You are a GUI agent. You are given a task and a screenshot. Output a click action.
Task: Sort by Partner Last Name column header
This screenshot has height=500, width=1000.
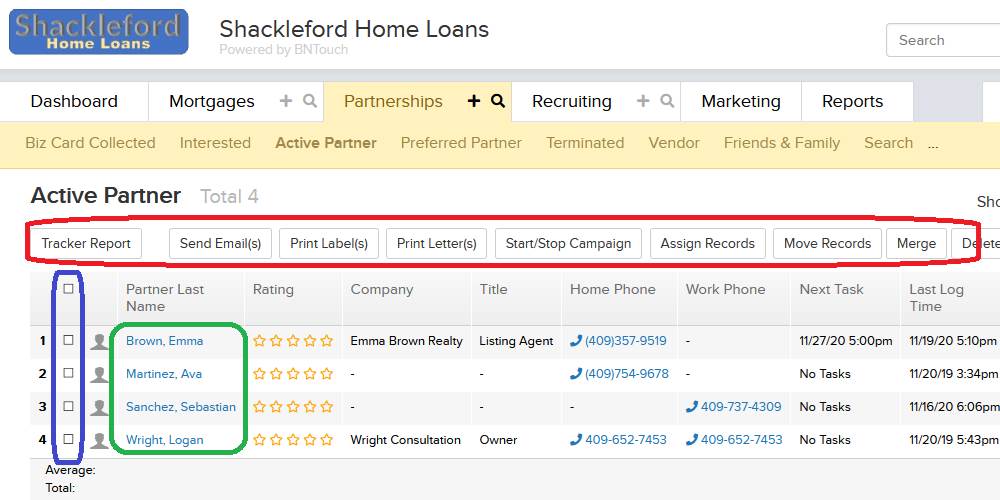(x=165, y=298)
